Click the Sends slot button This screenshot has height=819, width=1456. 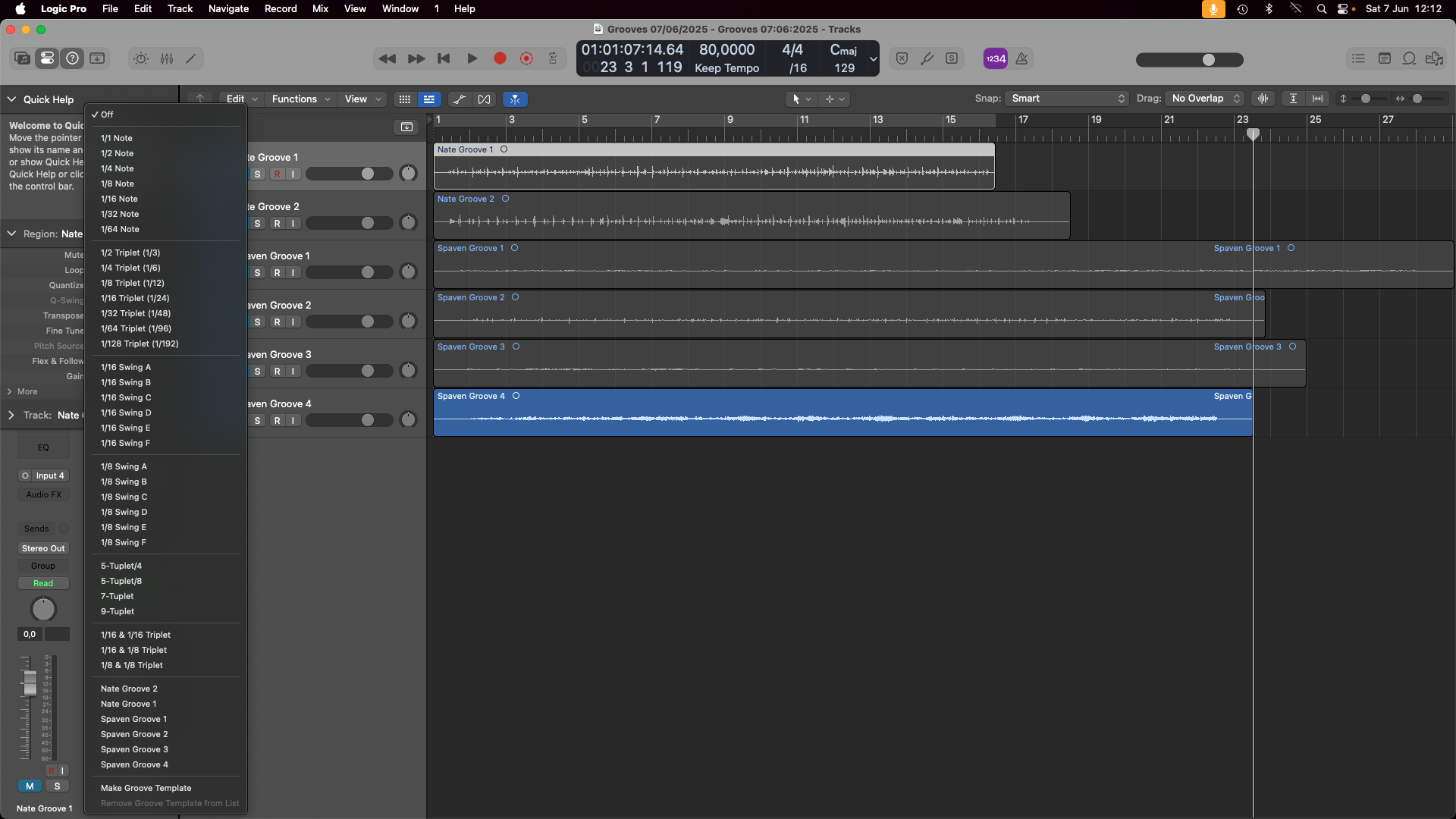[x=36, y=529]
